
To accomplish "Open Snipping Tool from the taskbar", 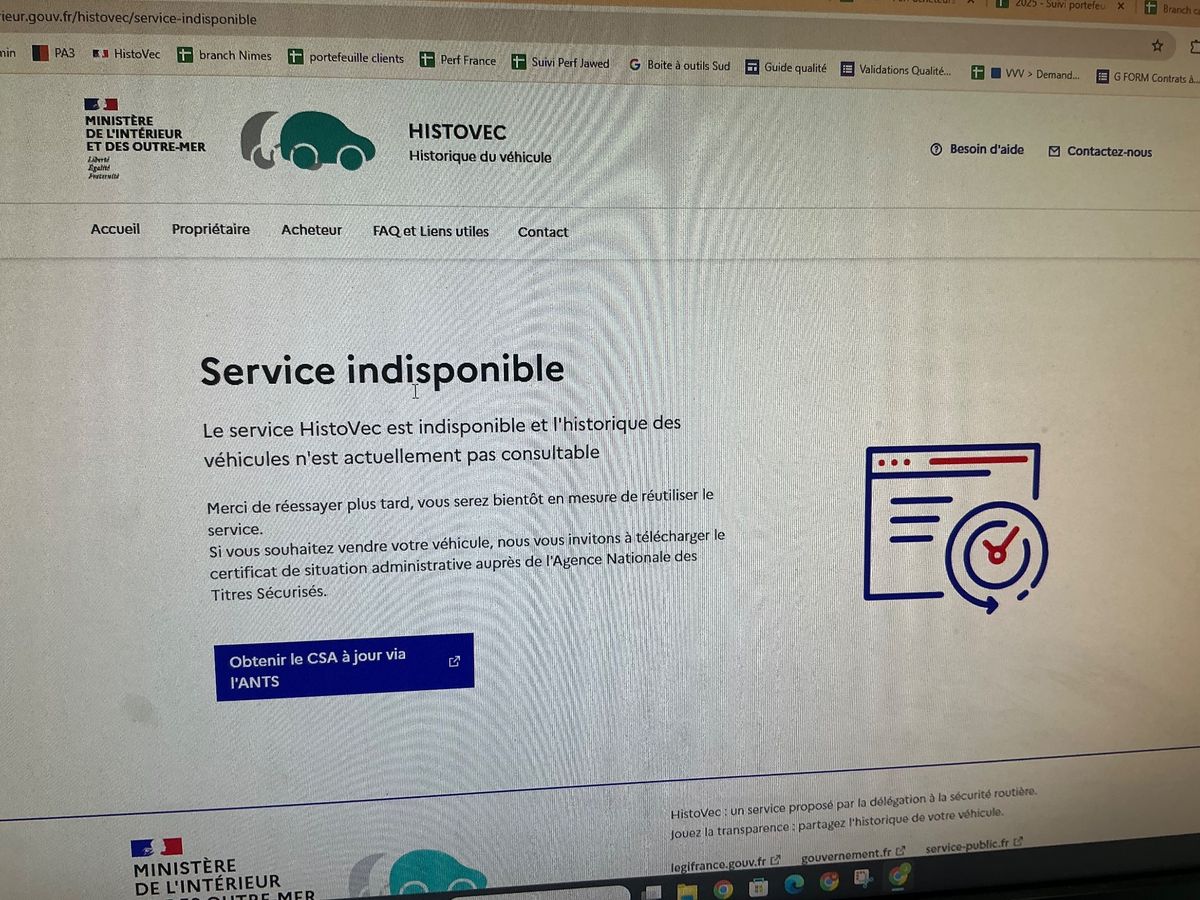I will (x=863, y=879).
